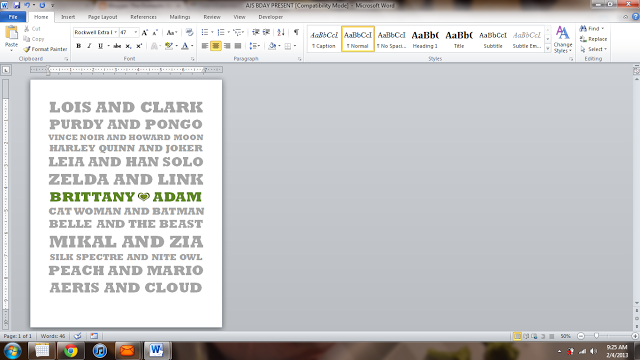Click the Undo icon in title bar

(x=27, y=5)
